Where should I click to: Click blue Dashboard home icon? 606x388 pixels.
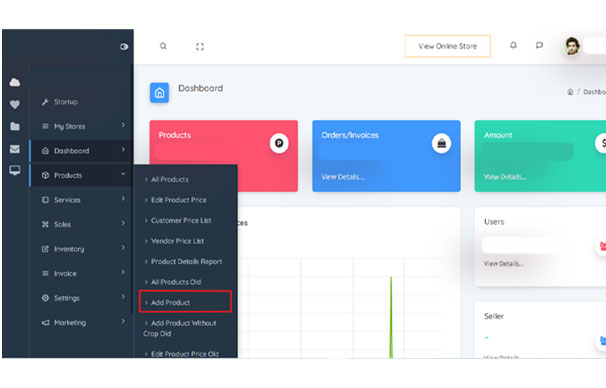click(159, 93)
